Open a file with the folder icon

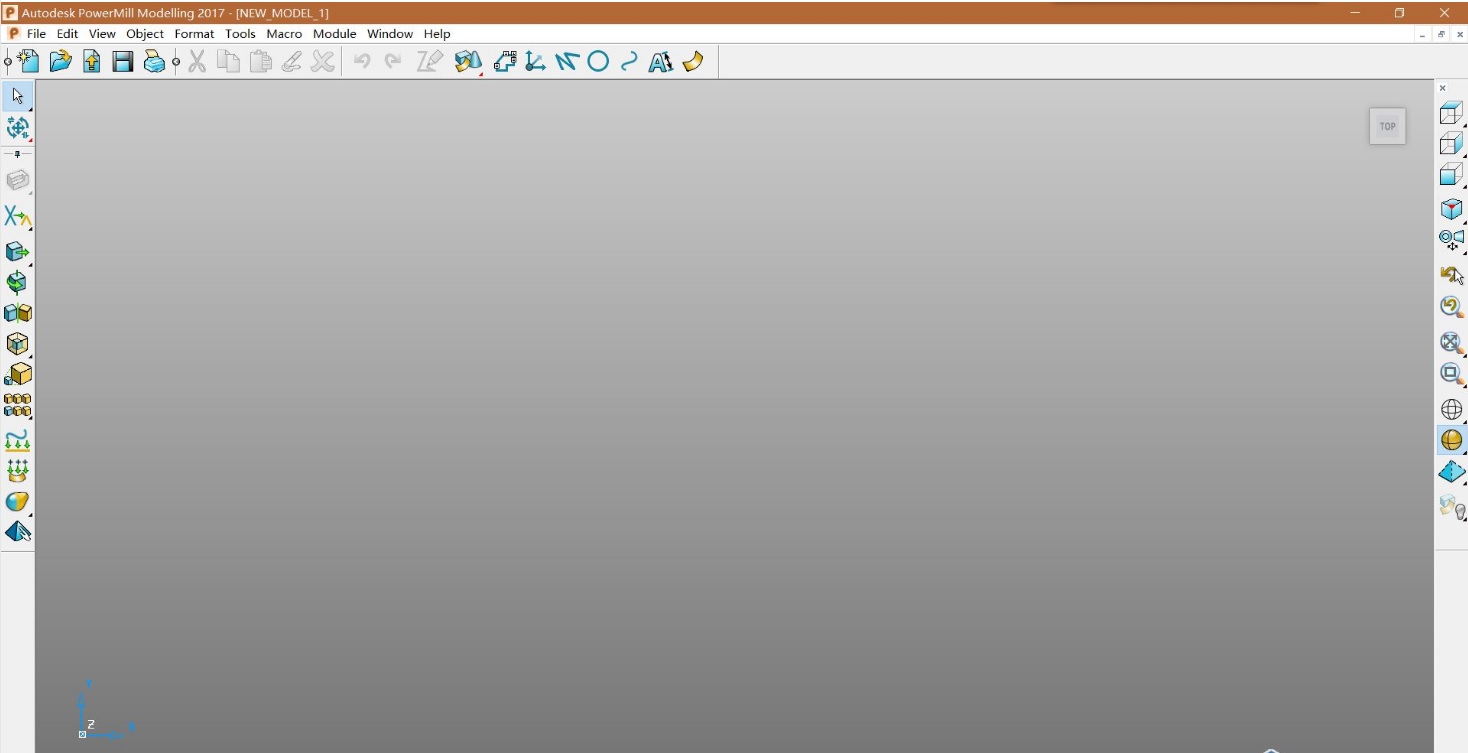[x=61, y=62]
